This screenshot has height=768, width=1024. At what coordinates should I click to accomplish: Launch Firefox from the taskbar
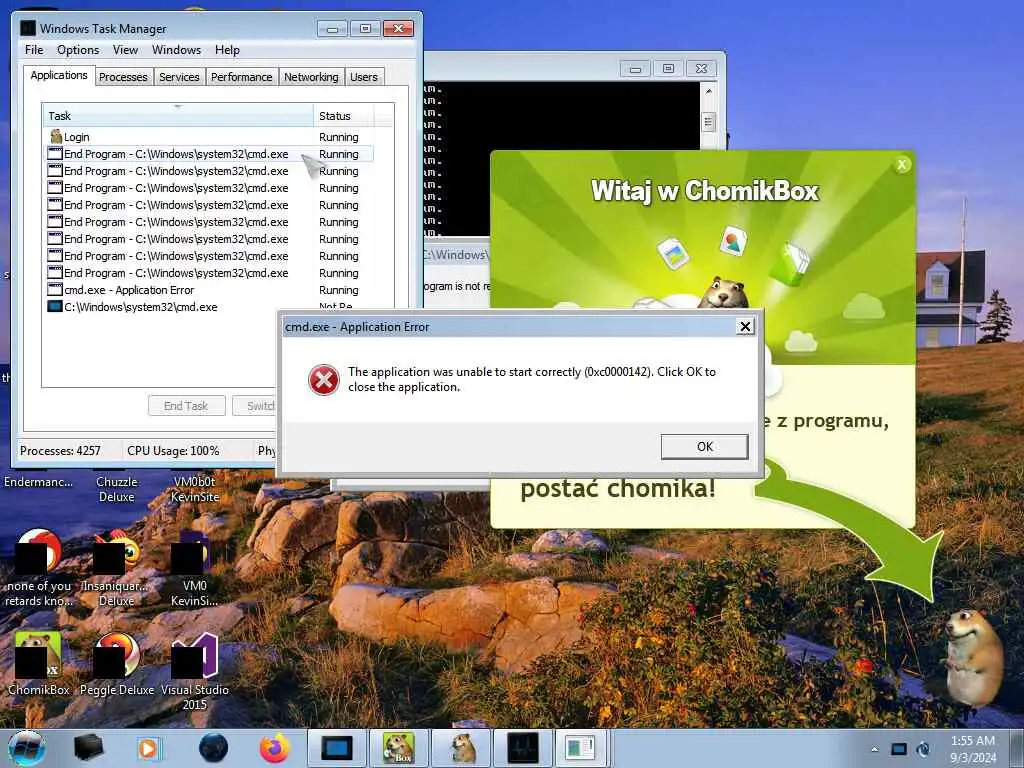click(275, 748)
